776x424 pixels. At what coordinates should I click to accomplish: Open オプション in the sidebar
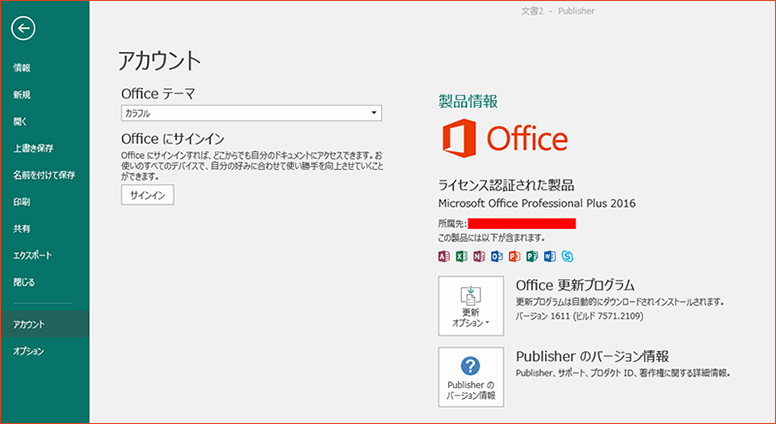(x=28, y=351)
